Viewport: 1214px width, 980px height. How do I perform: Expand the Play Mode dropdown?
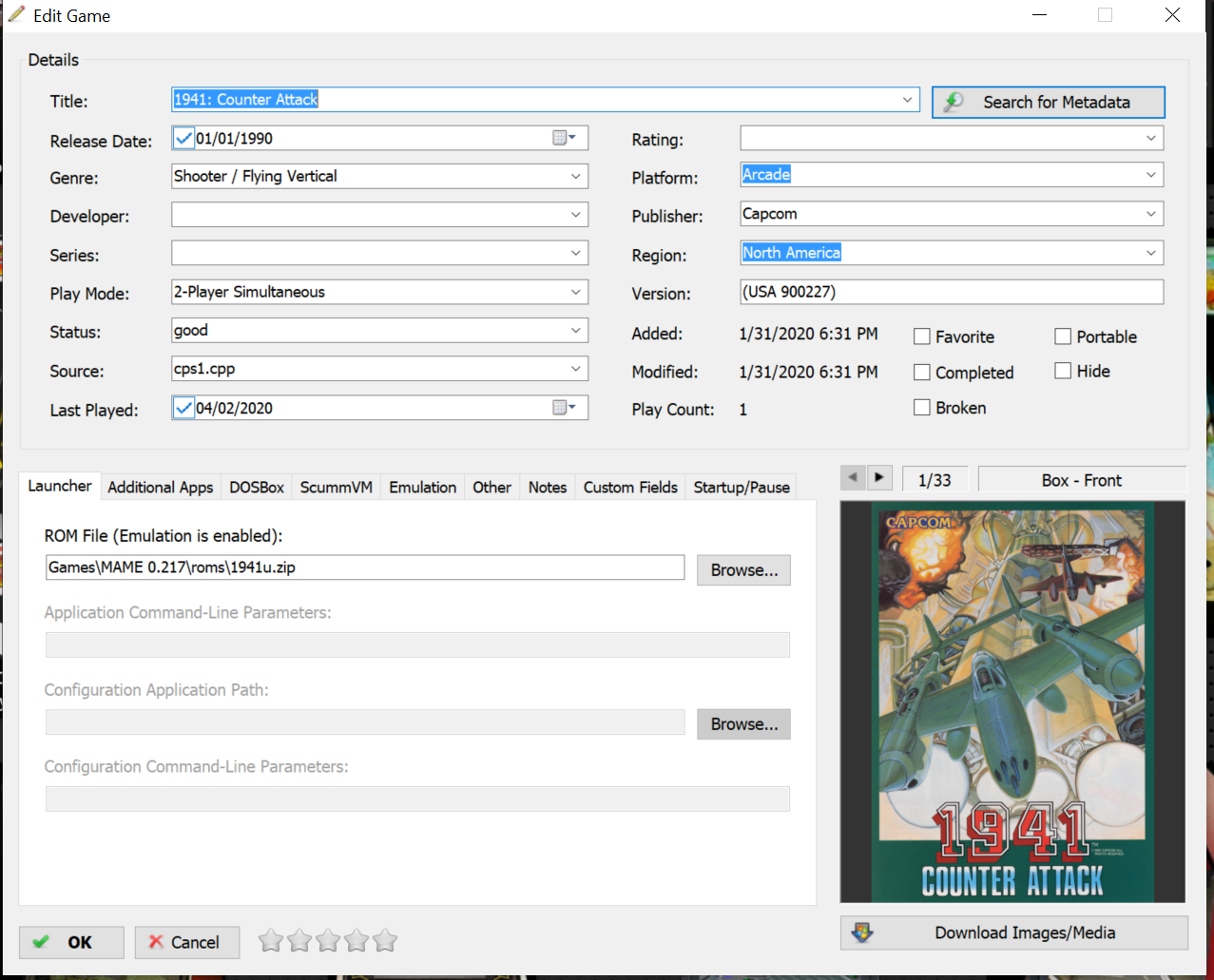pos(576,292)
